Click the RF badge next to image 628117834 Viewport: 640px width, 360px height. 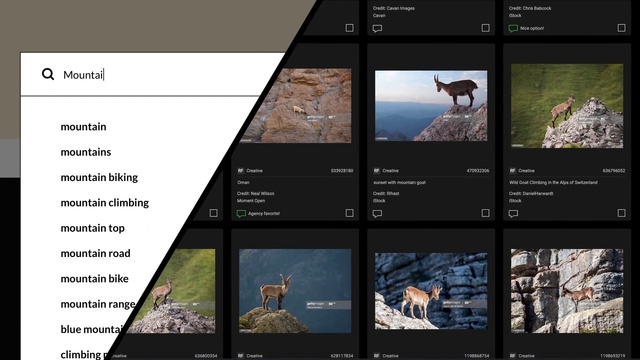(240, 356)
